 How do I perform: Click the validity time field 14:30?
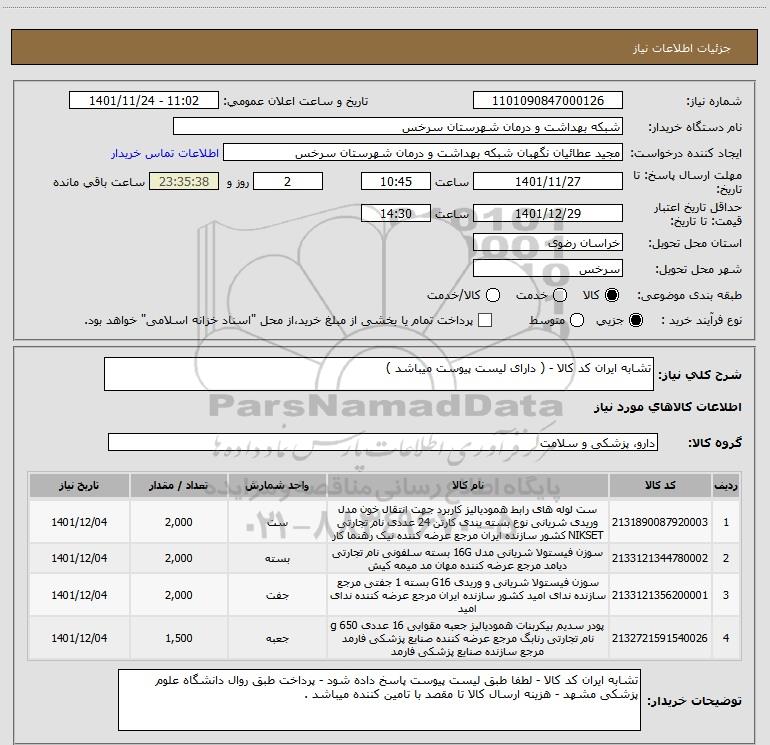(x=396, y=213)
